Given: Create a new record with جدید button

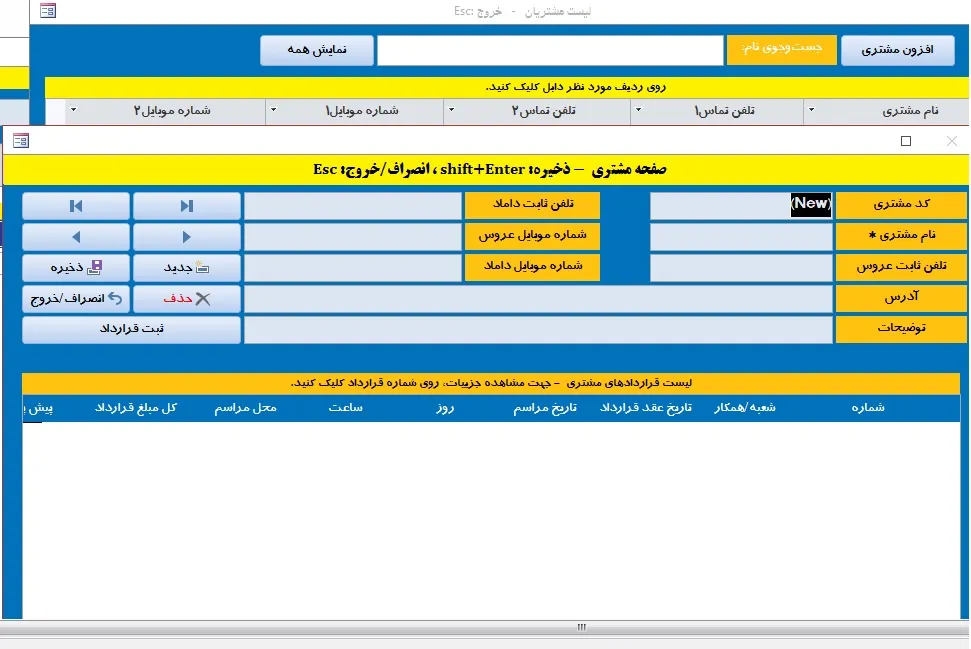Looking at the screenshot, I should (x=187, y=268).
